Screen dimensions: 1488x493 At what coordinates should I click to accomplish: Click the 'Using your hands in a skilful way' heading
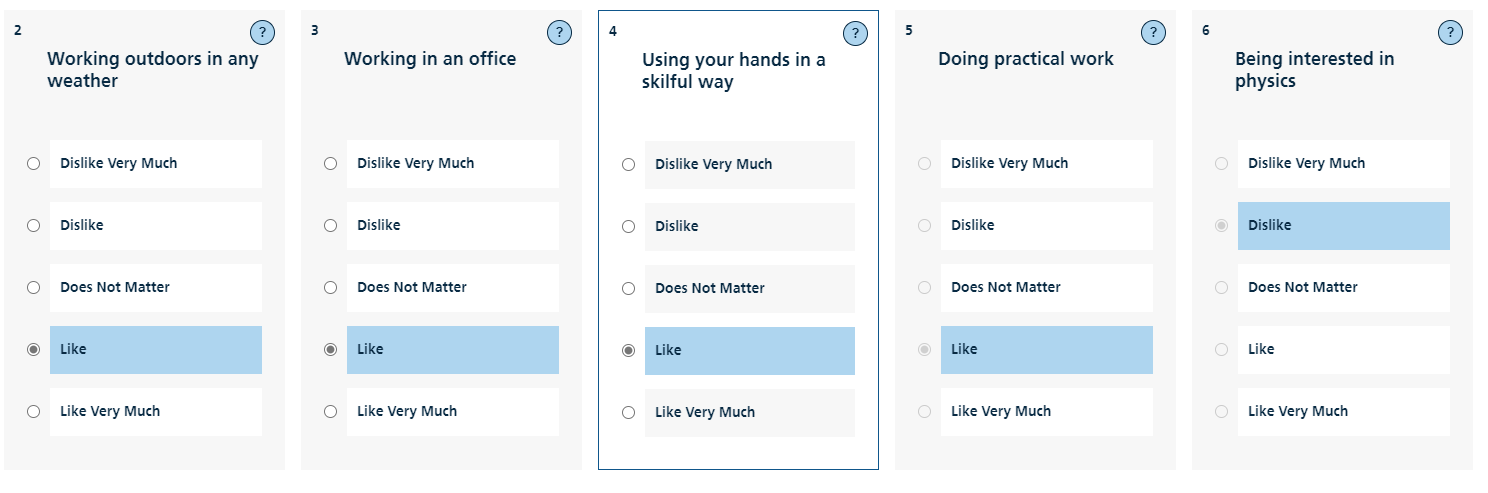coord(733,71)
